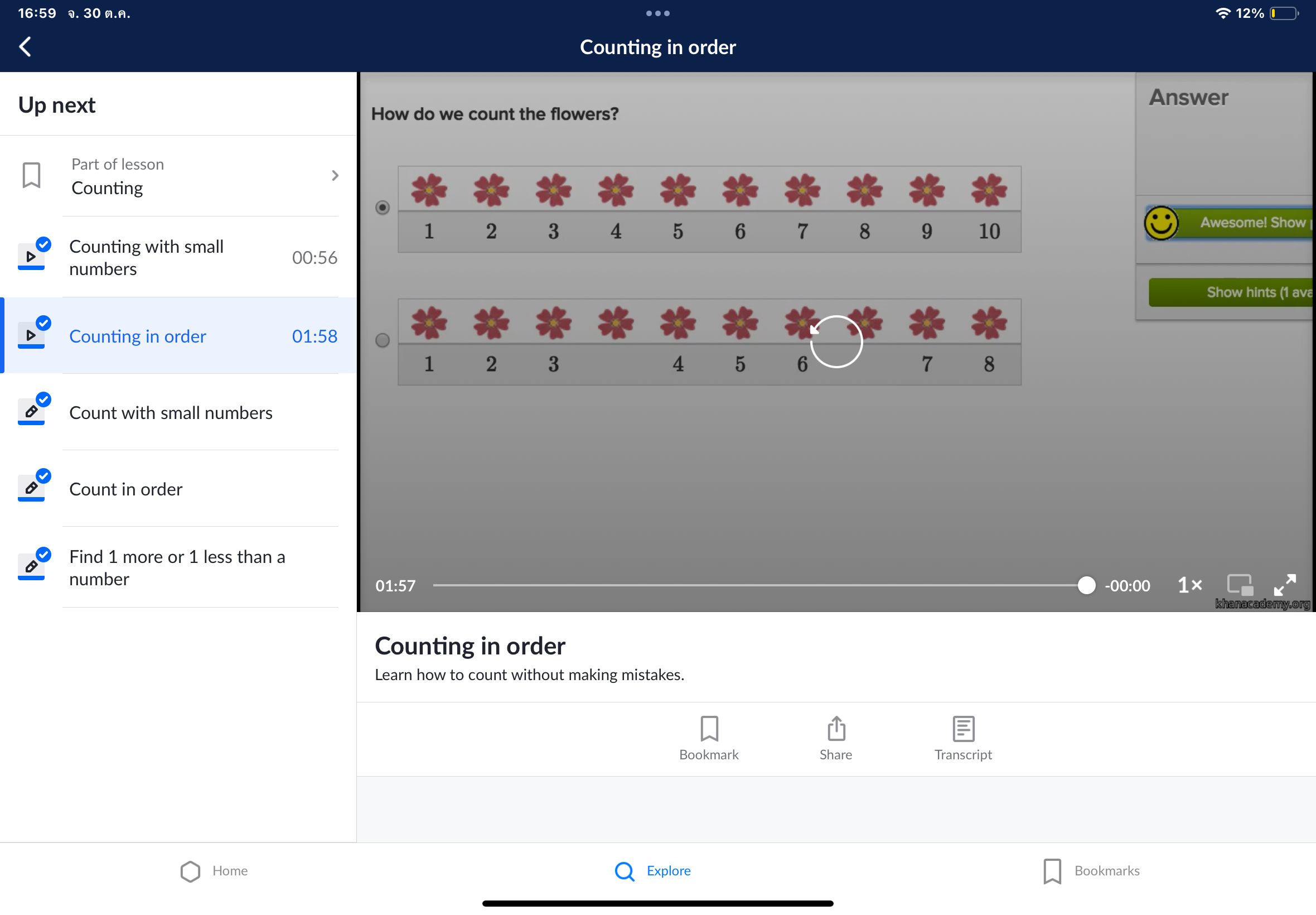Screen dimensions: 1316x915
Task: Expand the Part of lesson Counting chevron
Action: click(x=335, y=175)
